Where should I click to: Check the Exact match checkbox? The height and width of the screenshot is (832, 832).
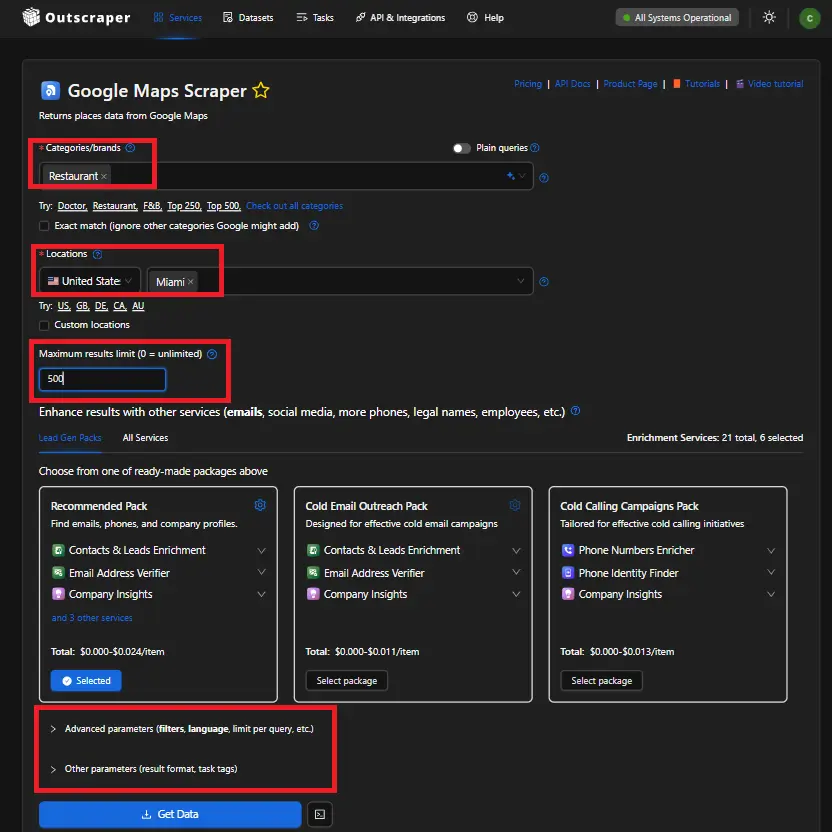point(44,226)
